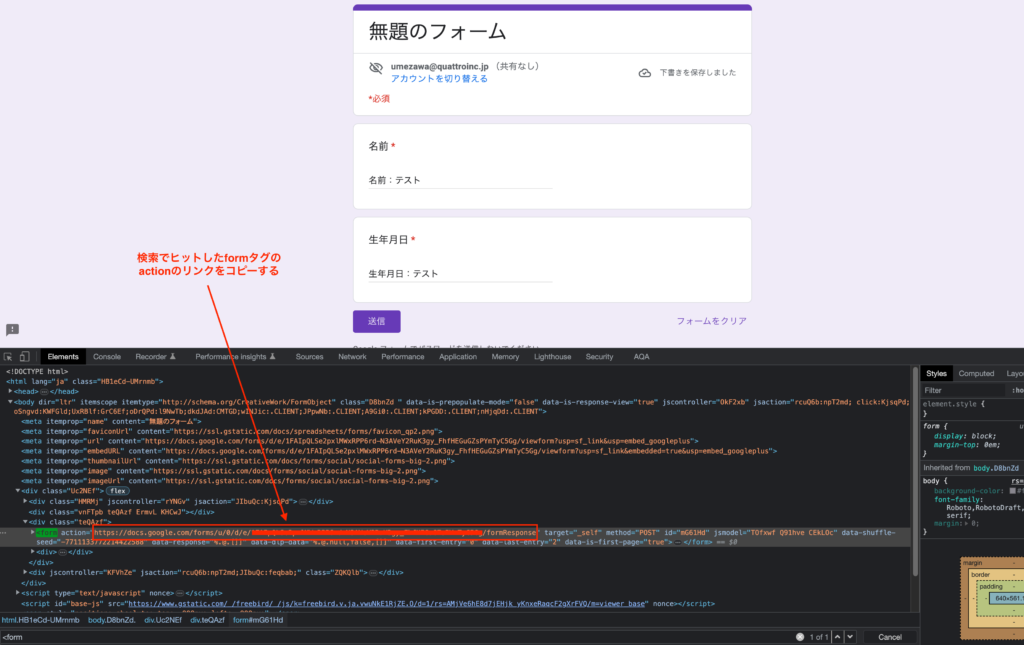Select the Styles pane tab

[x=936, y=373]
